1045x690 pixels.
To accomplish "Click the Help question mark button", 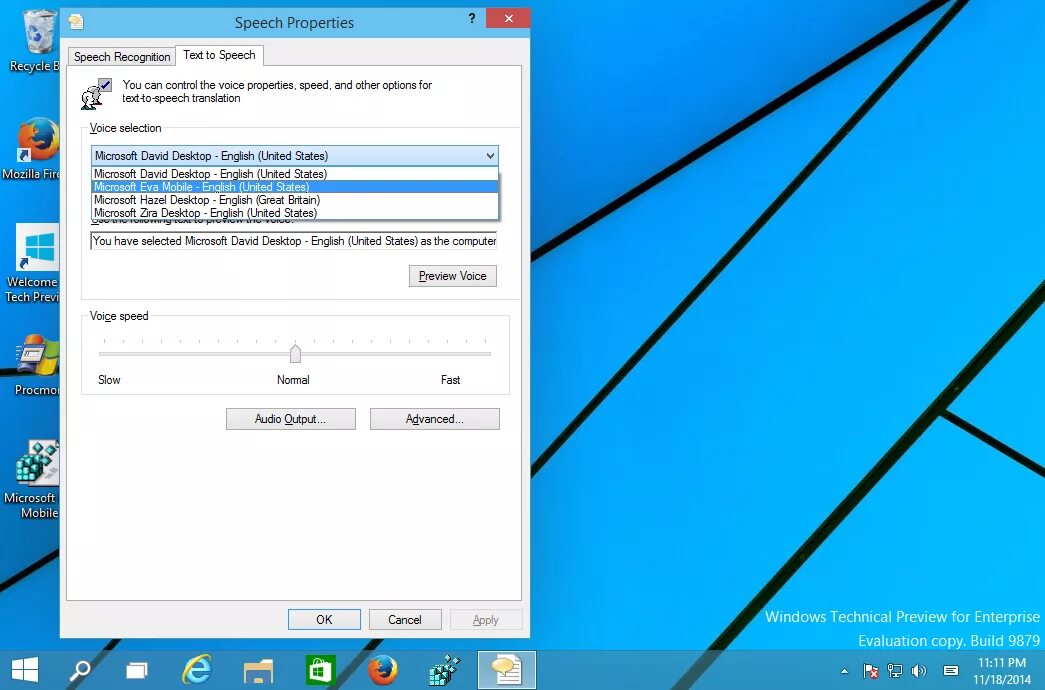I will (x=472, y=18).
